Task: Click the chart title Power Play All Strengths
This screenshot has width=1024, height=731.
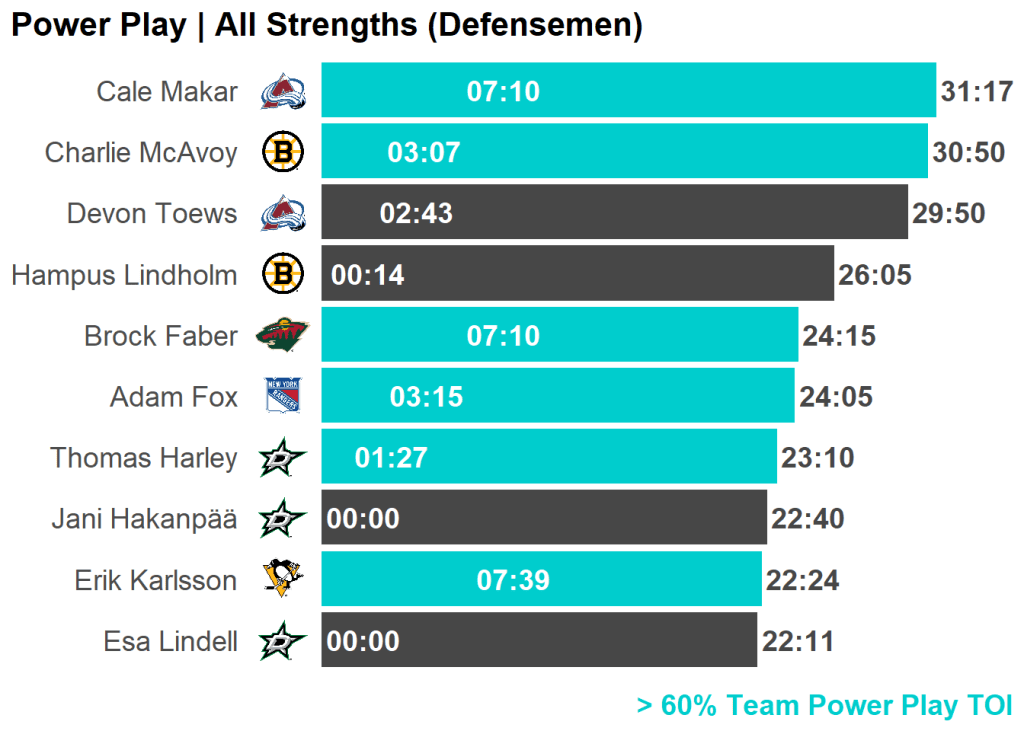Action: 326,25
